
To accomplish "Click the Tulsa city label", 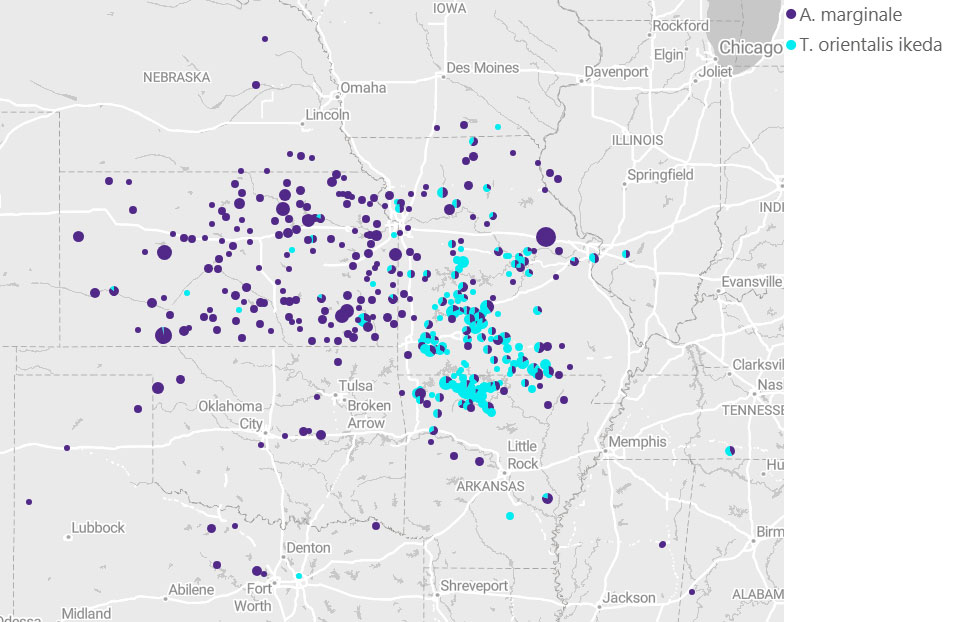I will (x=355, y=386).
